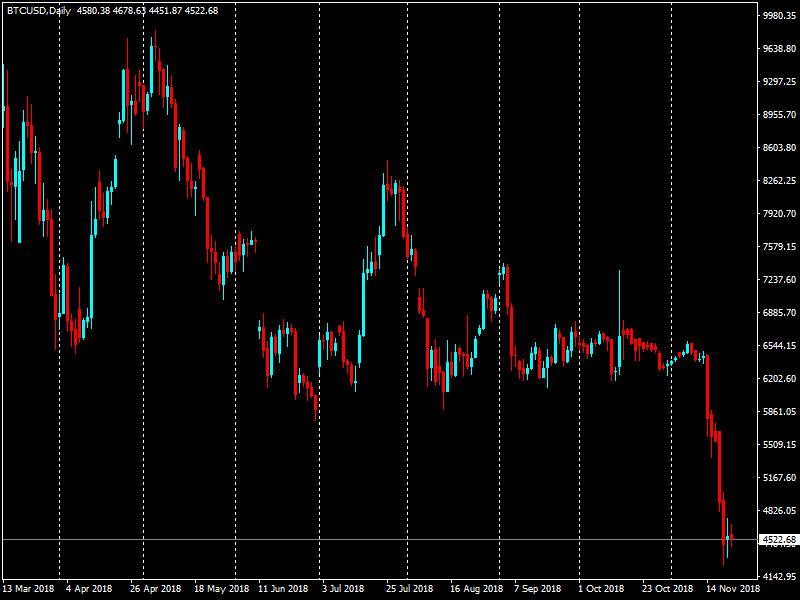Click the 8262.25 price axis label

click(x=780, y=181)
